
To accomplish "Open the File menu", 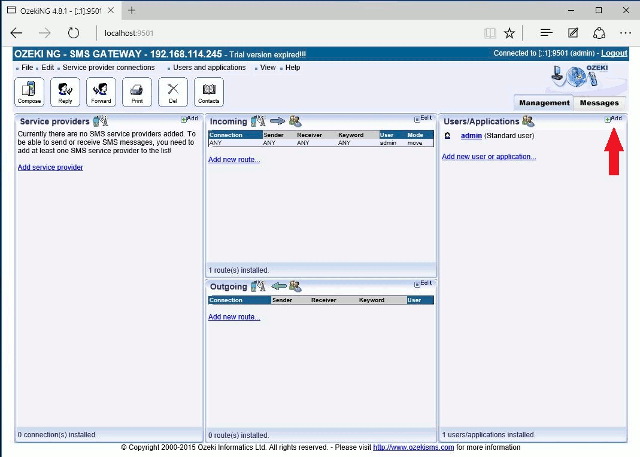I will (x=27, y=67).
